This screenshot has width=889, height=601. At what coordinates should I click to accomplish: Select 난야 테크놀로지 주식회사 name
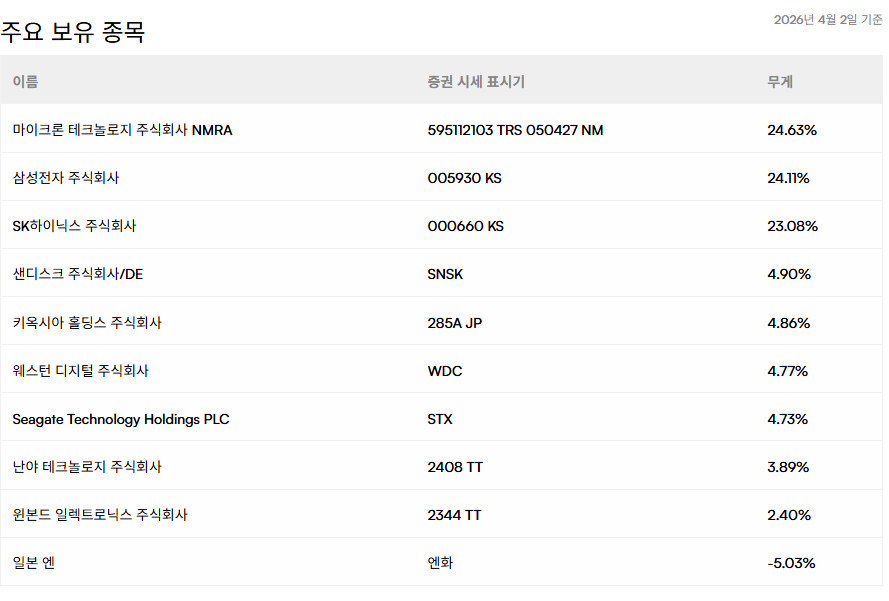[87, 467]
